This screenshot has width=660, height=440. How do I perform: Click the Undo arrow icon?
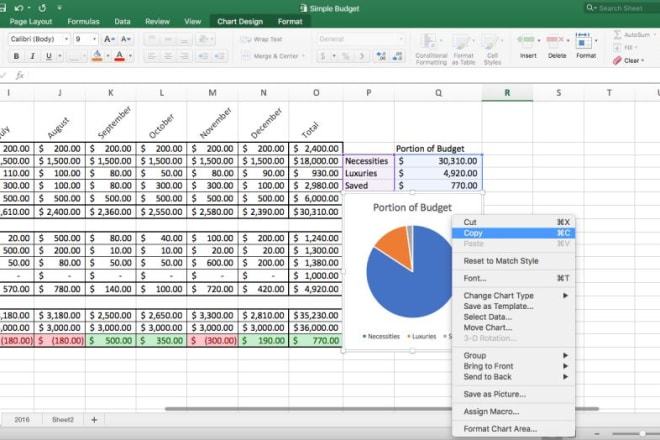(19, 8)
